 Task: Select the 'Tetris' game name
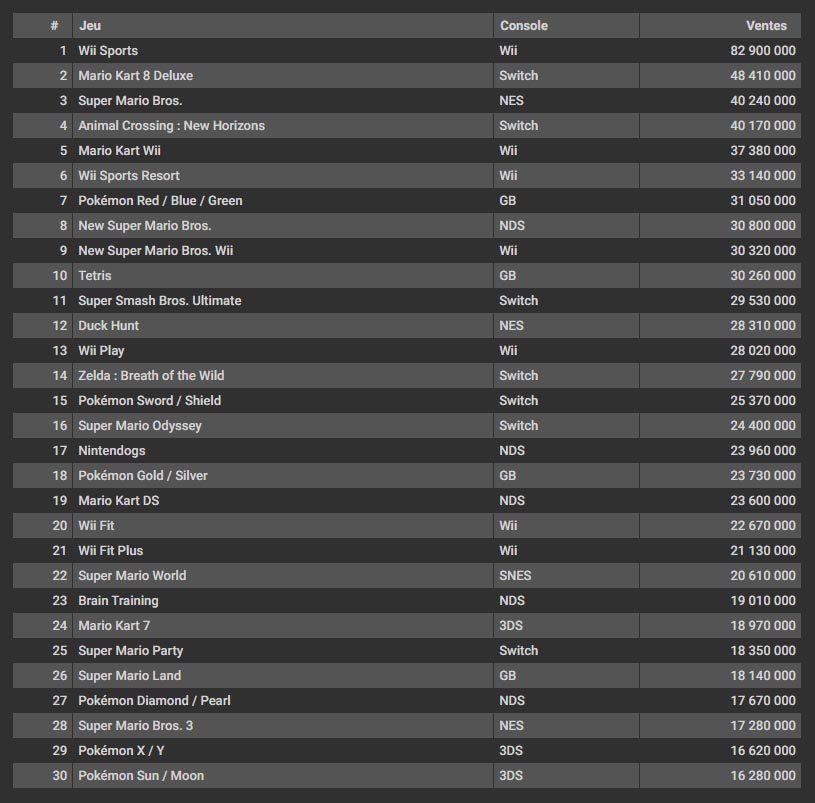(x=95, y=275)
